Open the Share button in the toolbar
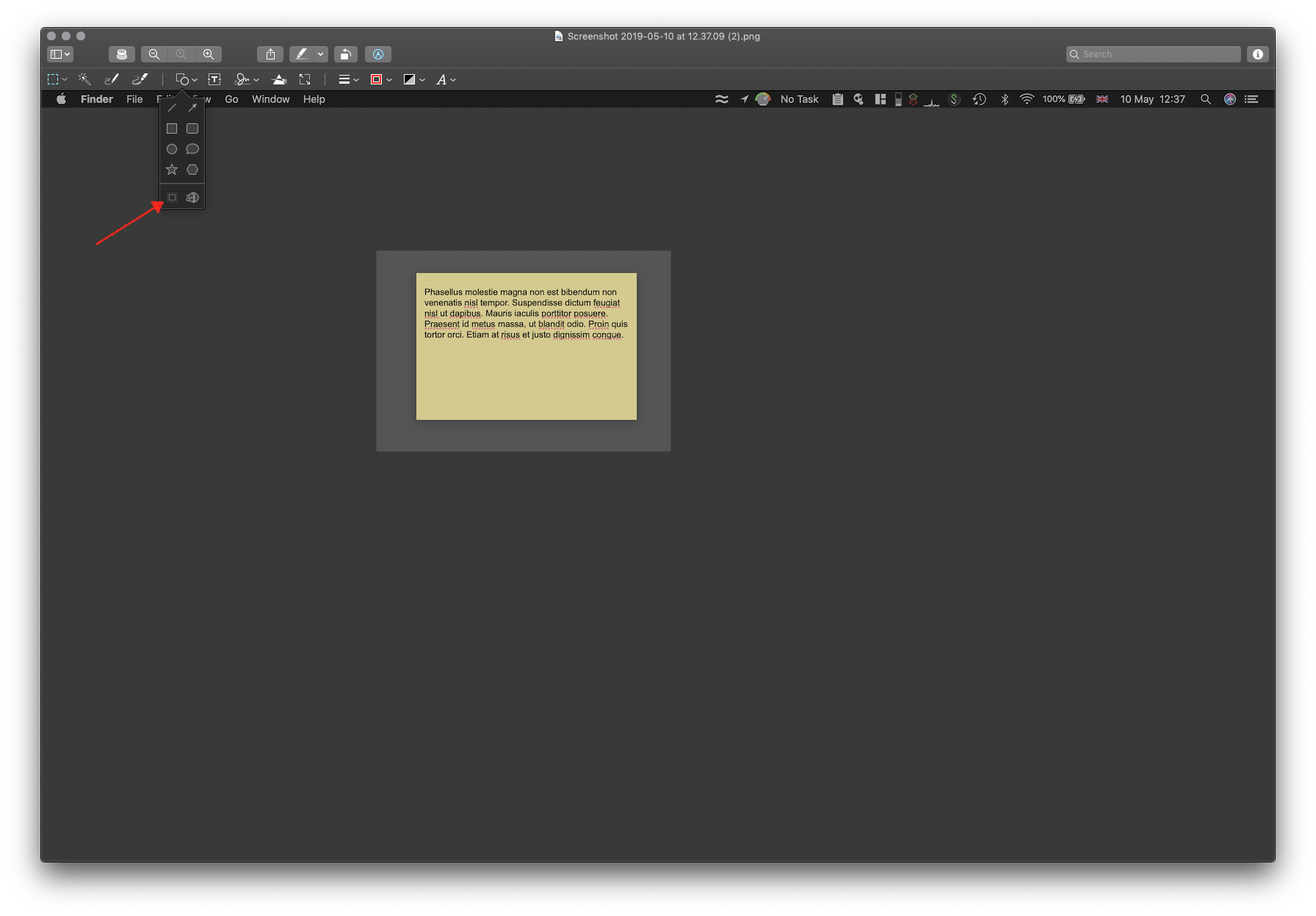 270,54
